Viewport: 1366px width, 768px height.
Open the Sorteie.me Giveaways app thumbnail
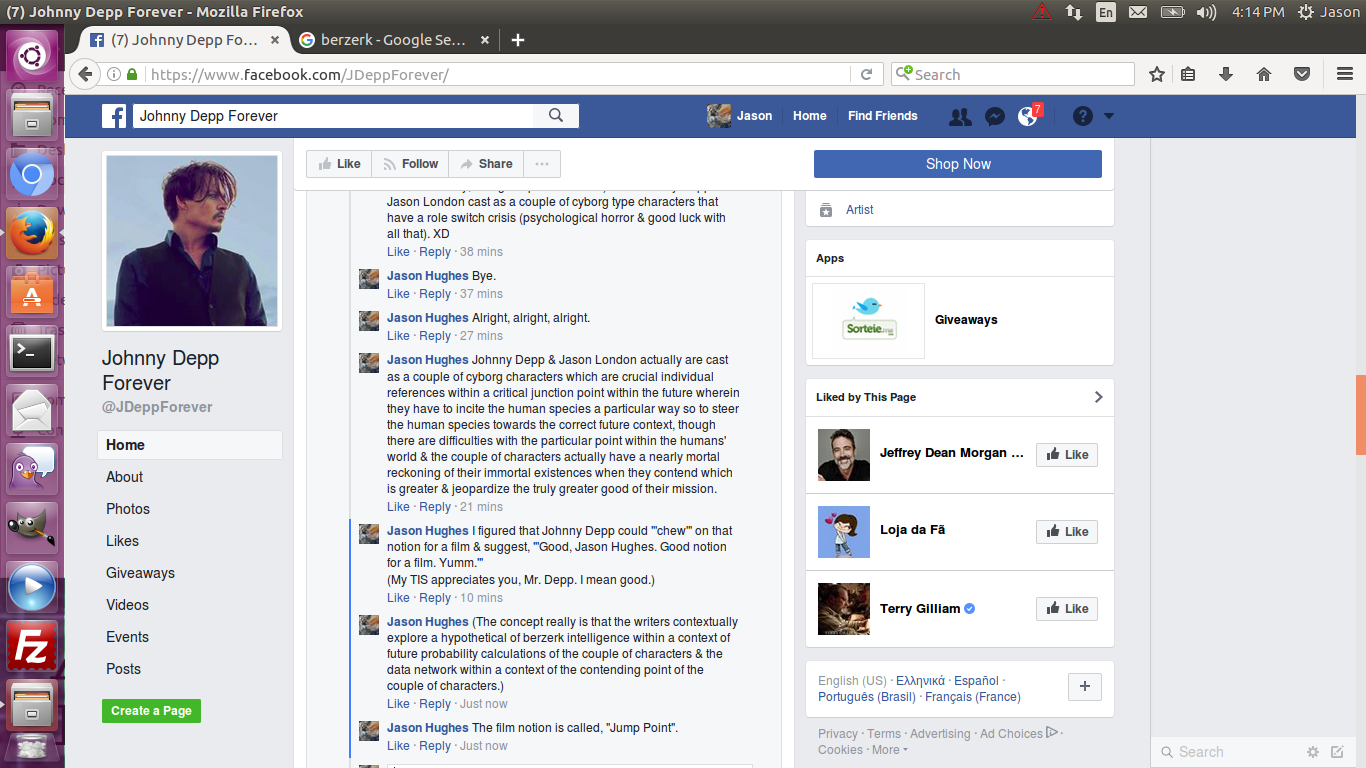click(869, 321)
